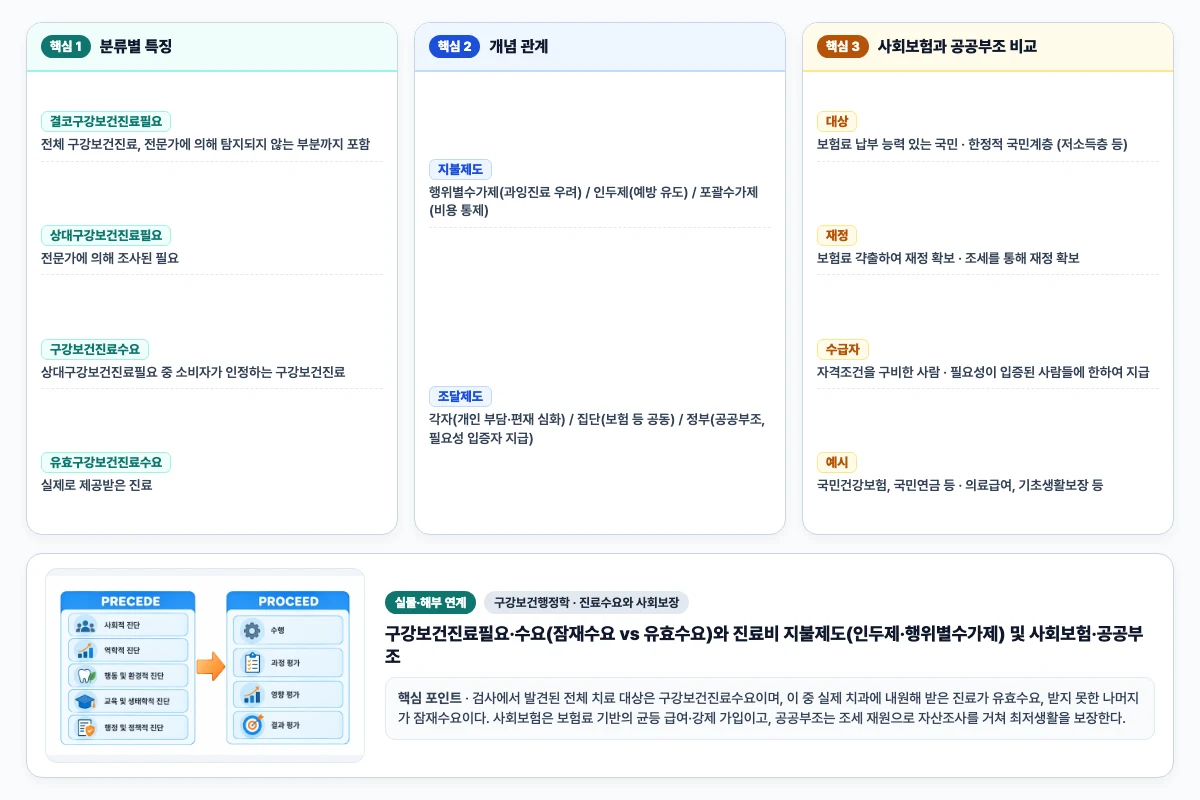Click the bold title starting 구강보건진료필요·수요(잠재수요
1200x800 pixels.
765,645
